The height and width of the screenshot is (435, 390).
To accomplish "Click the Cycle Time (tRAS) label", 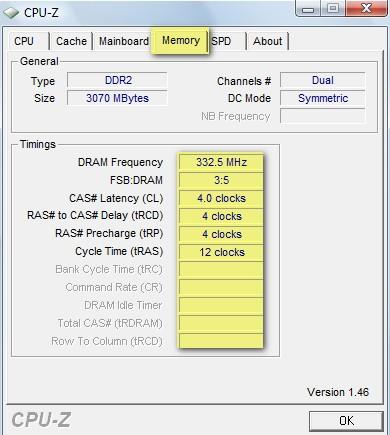I will (119, 252).
